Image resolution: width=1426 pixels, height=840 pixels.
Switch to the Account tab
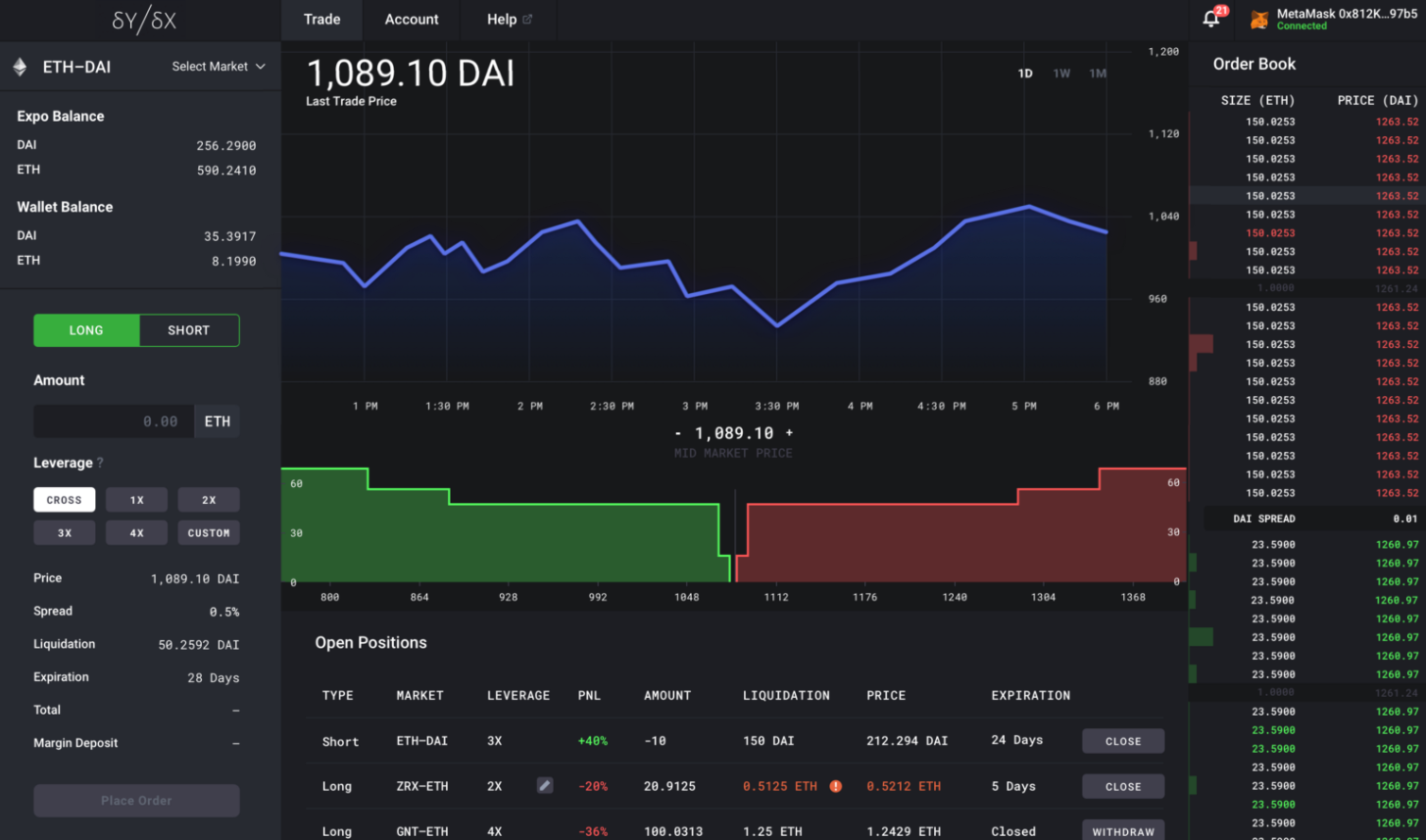411,19
